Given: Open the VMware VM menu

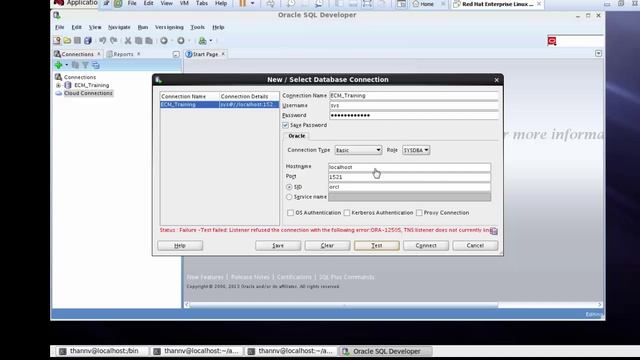Looking at the screenshot, I should 184,3.
